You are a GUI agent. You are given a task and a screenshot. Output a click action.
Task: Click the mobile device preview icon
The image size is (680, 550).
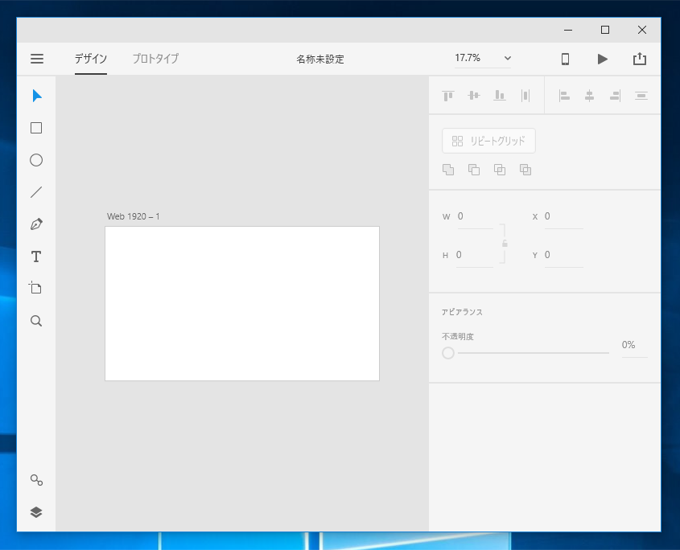coord(565,59)
